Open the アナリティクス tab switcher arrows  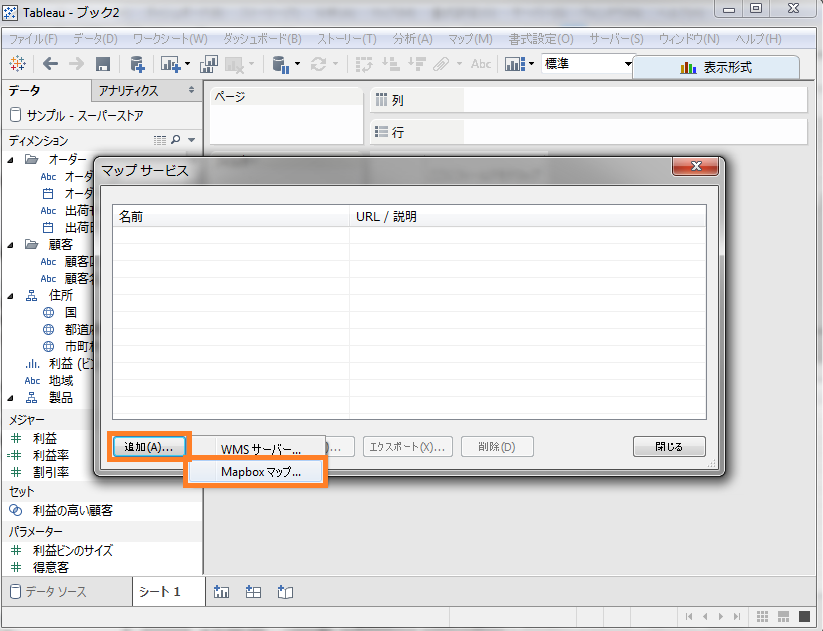[192, 90]
